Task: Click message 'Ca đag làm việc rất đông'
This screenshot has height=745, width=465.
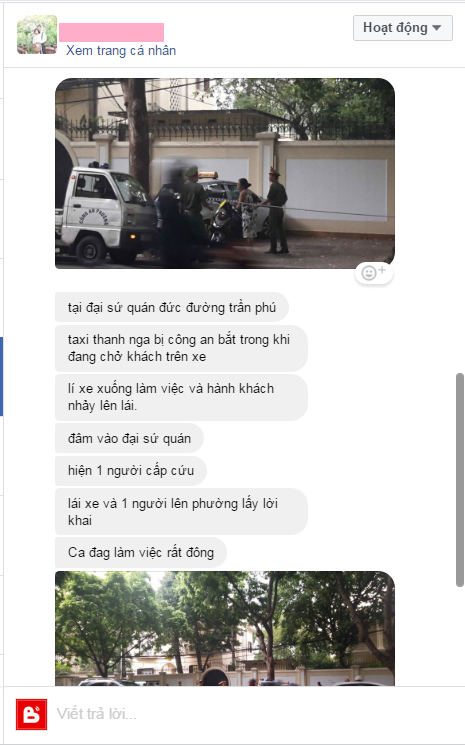Action: 141,553
